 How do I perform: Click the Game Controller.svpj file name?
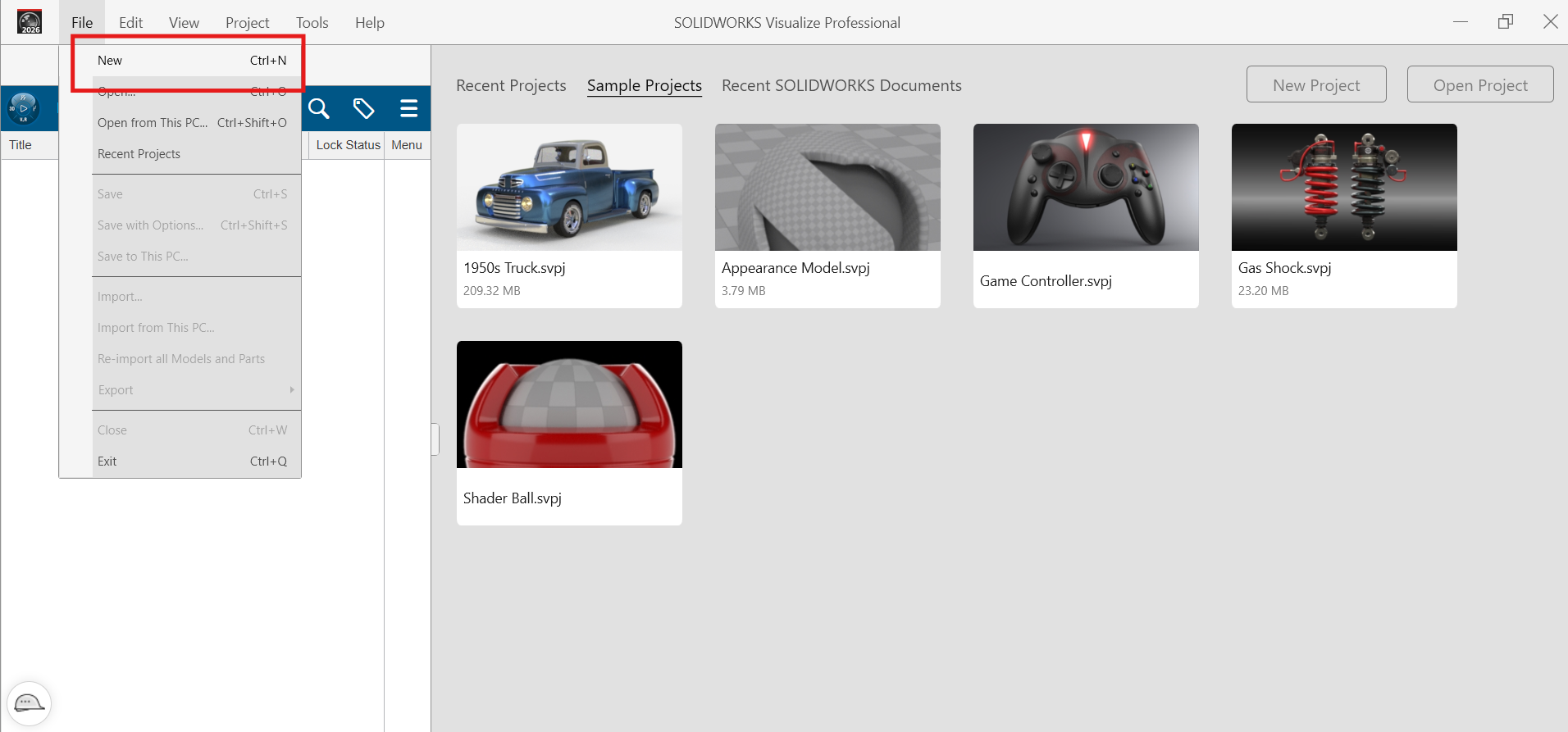[x=1046, y=281]
